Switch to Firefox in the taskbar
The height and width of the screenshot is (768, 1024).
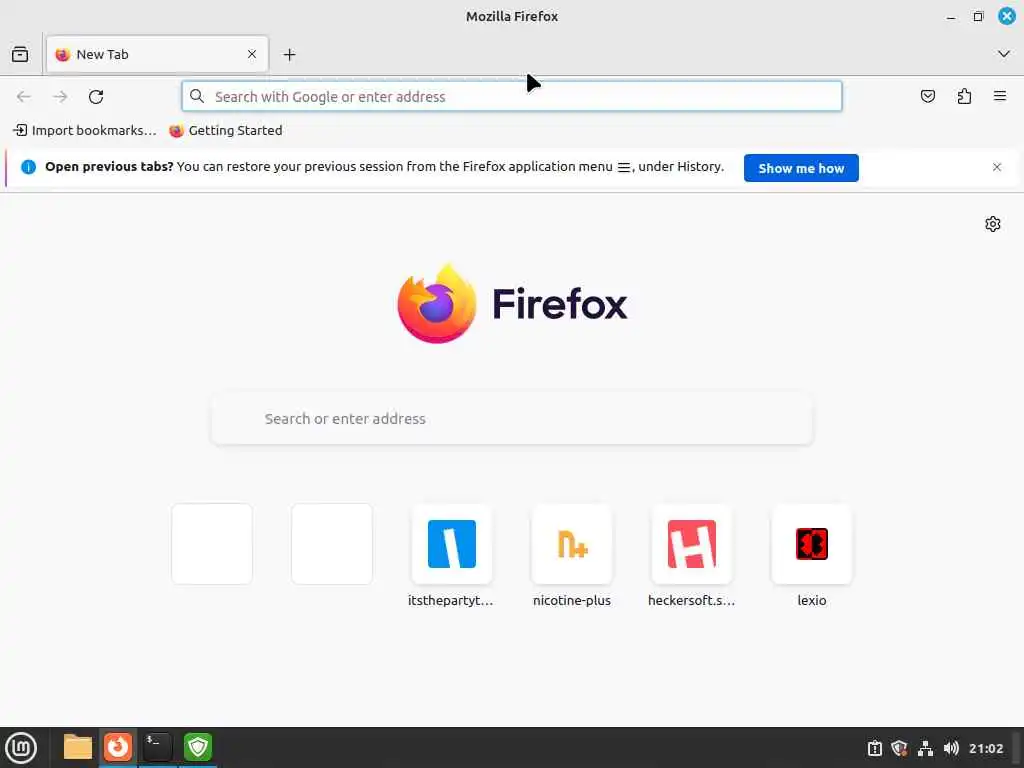coord(118,747)
